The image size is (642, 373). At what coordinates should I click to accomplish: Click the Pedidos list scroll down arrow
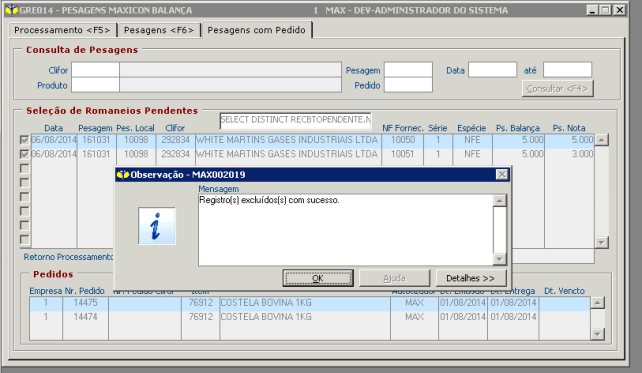click(597, 334)
